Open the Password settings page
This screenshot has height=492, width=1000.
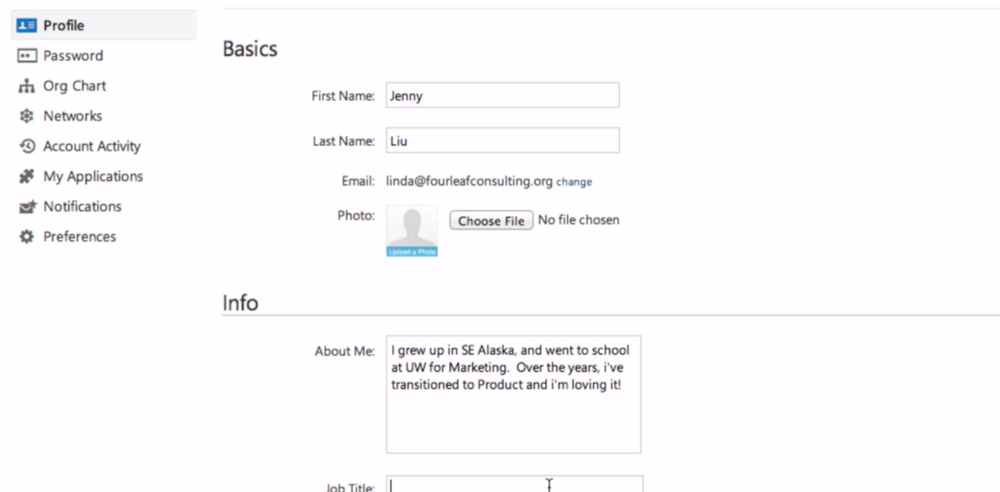(73, 56)
